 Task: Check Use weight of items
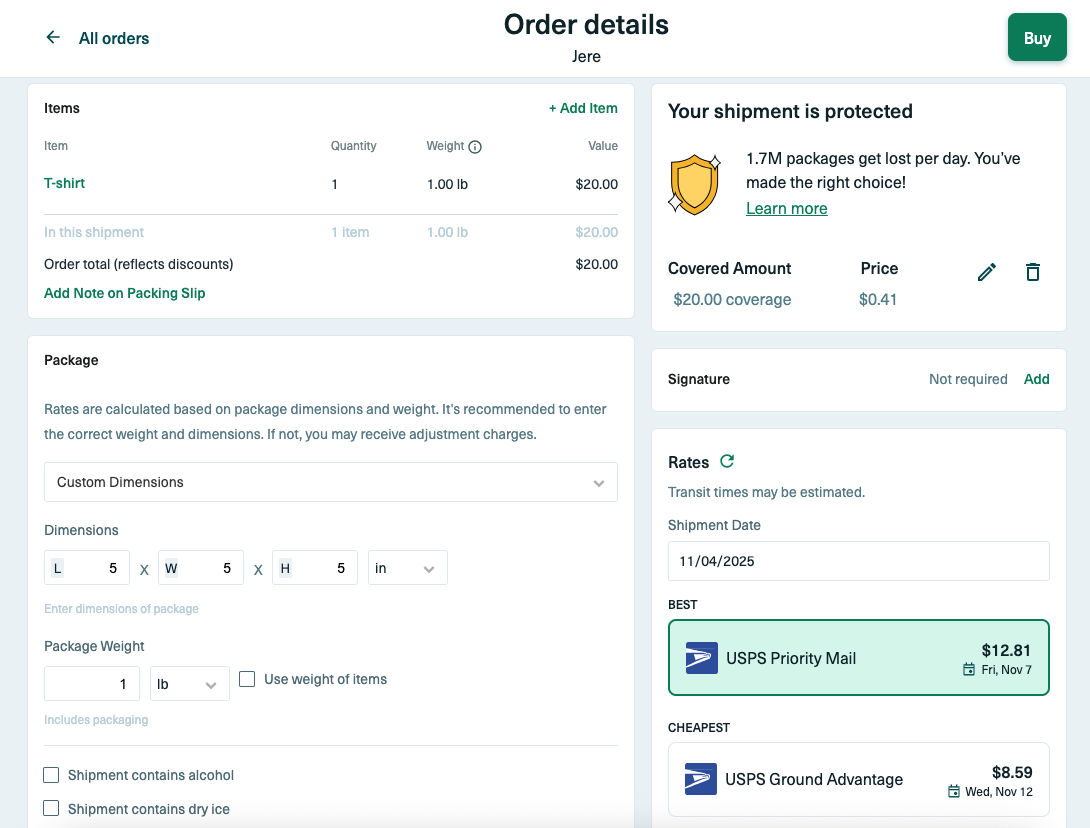[x=247, y=679]
